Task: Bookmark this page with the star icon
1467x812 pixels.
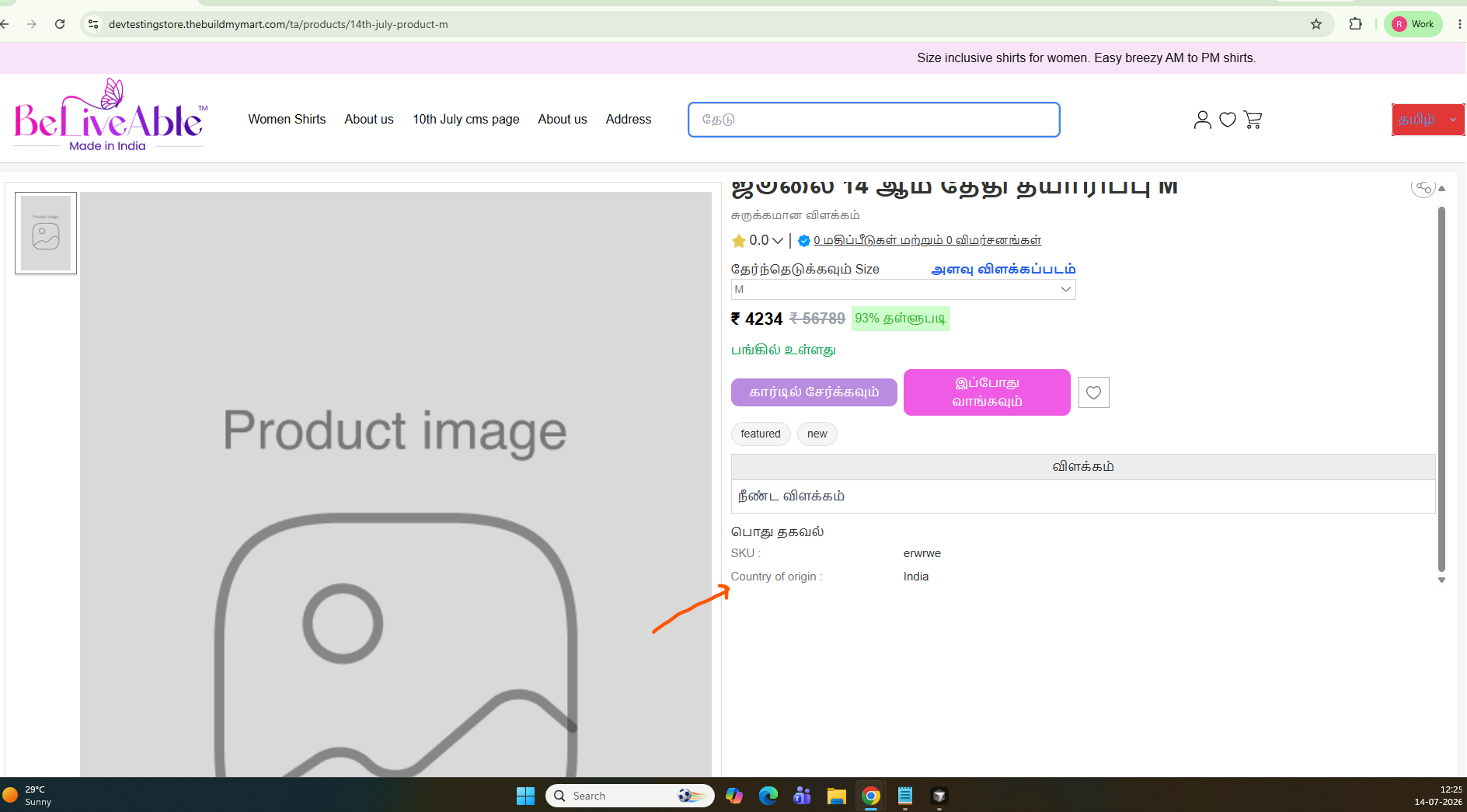Action: tap(1316, 24)
